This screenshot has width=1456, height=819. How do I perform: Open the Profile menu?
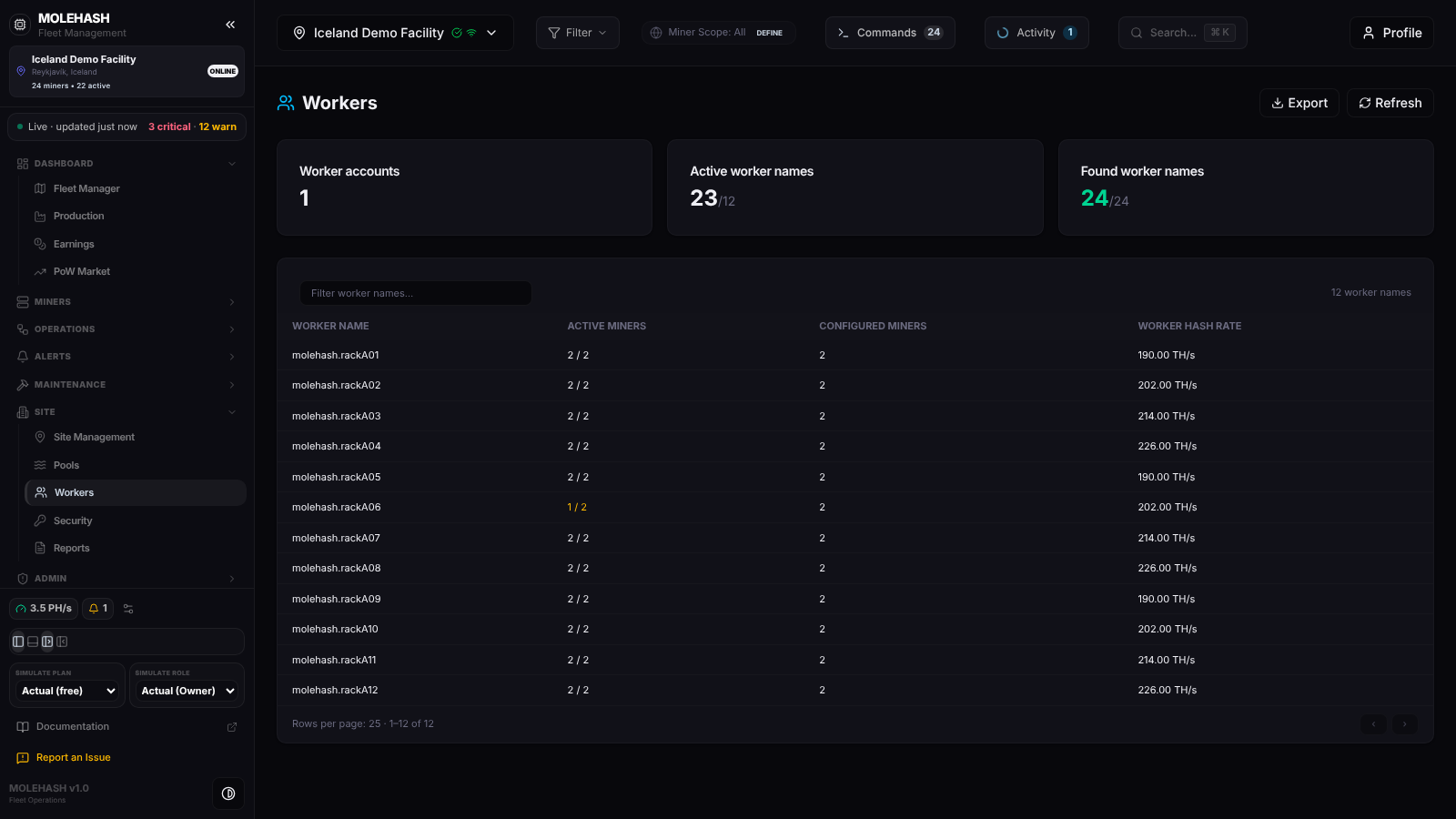[1391, 33]
